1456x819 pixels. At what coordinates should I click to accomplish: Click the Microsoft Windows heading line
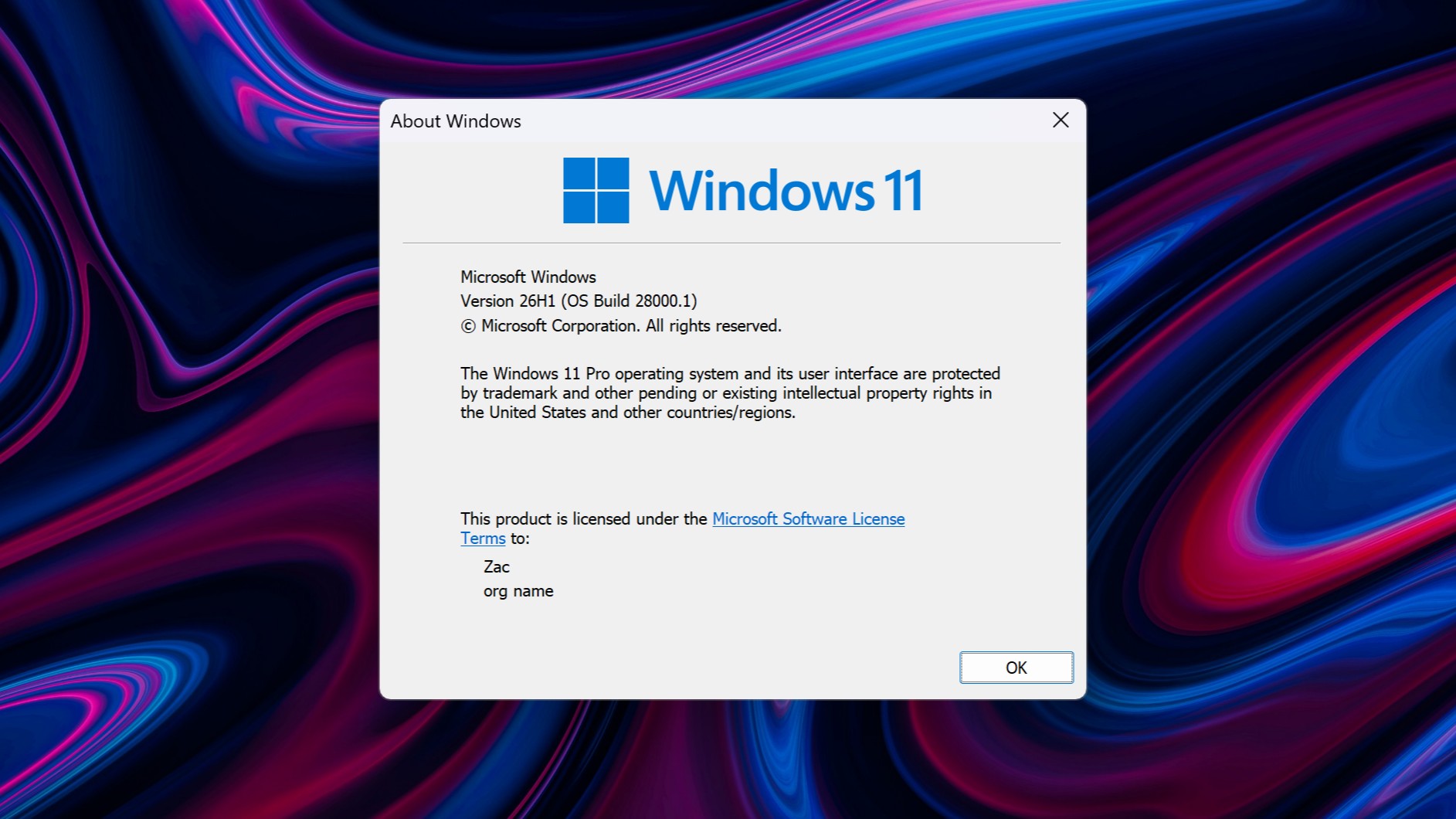[528, 277]
